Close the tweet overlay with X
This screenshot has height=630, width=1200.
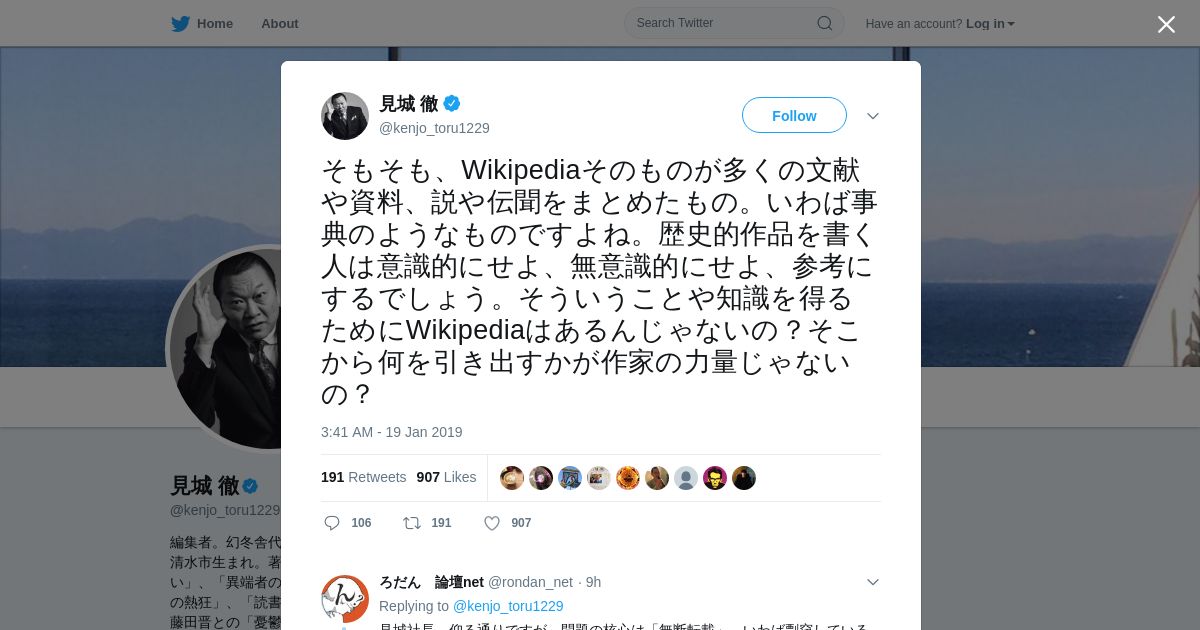coord(1166,24)
